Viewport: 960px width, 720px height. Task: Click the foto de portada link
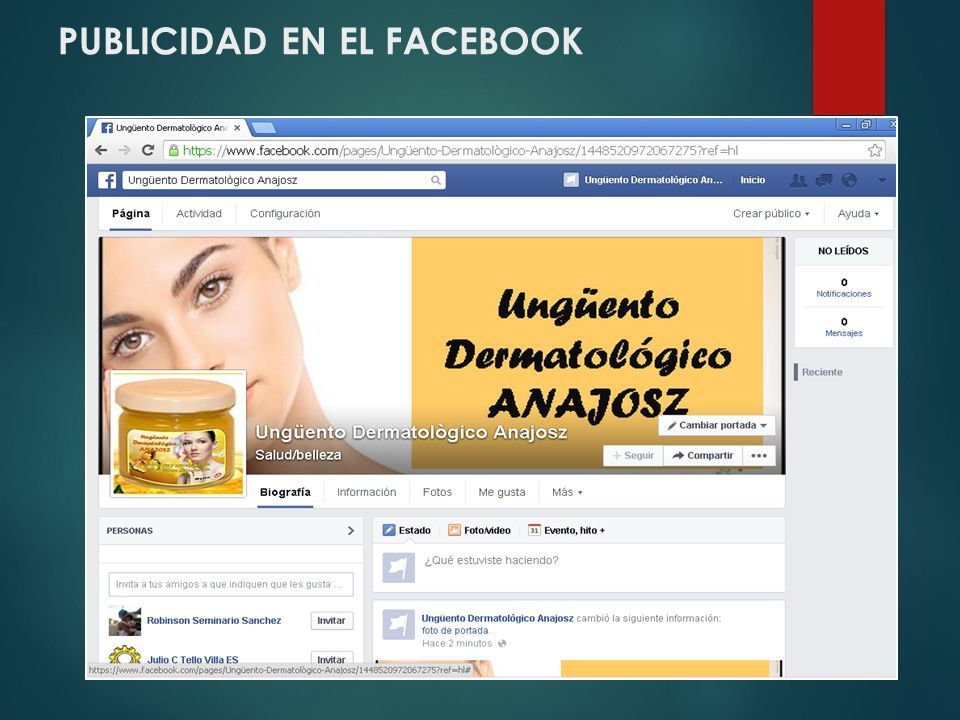click(x=455, y=631)
